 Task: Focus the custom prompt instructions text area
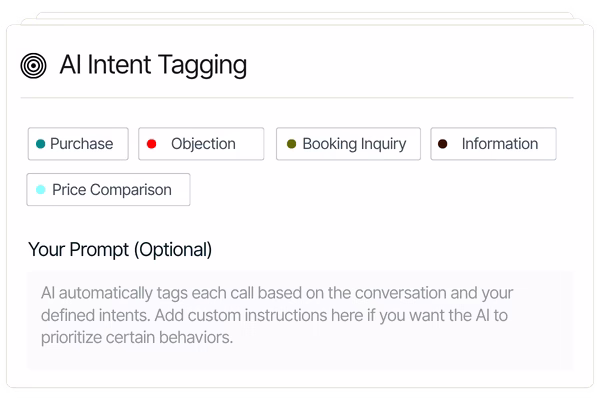click(x=300, y=320)
